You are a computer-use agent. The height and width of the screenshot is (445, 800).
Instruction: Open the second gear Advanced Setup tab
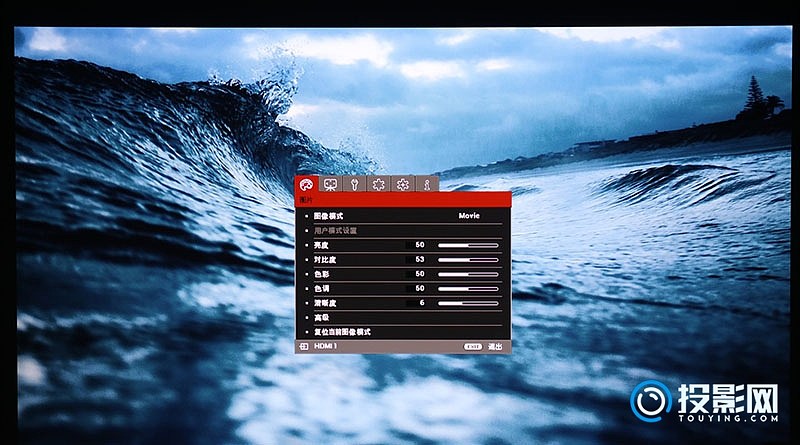click(403, 184)
